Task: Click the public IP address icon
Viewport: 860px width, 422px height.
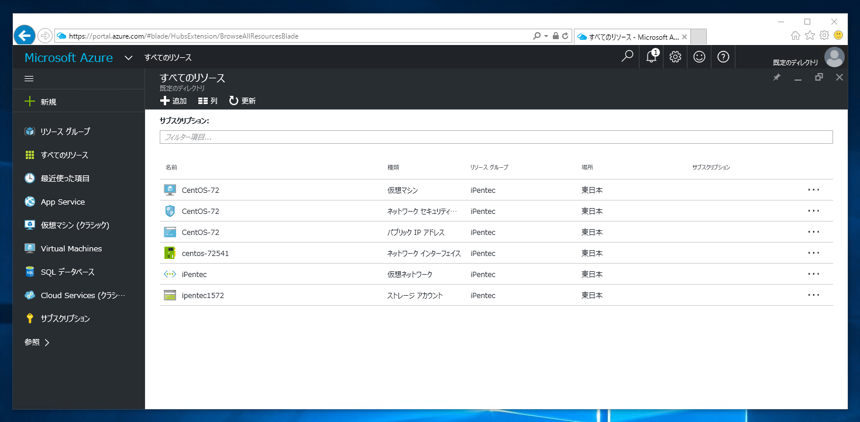Action: click(x=170, y=232)
